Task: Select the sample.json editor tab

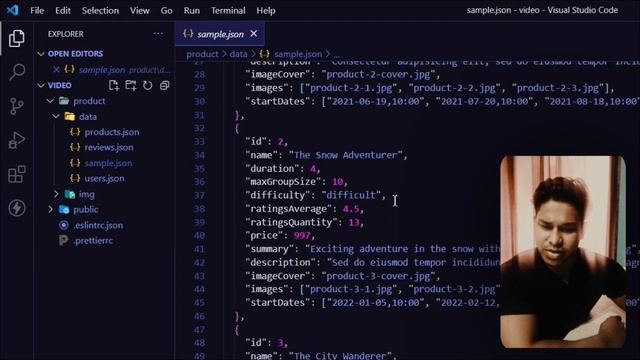Action: tap(220, 33)
